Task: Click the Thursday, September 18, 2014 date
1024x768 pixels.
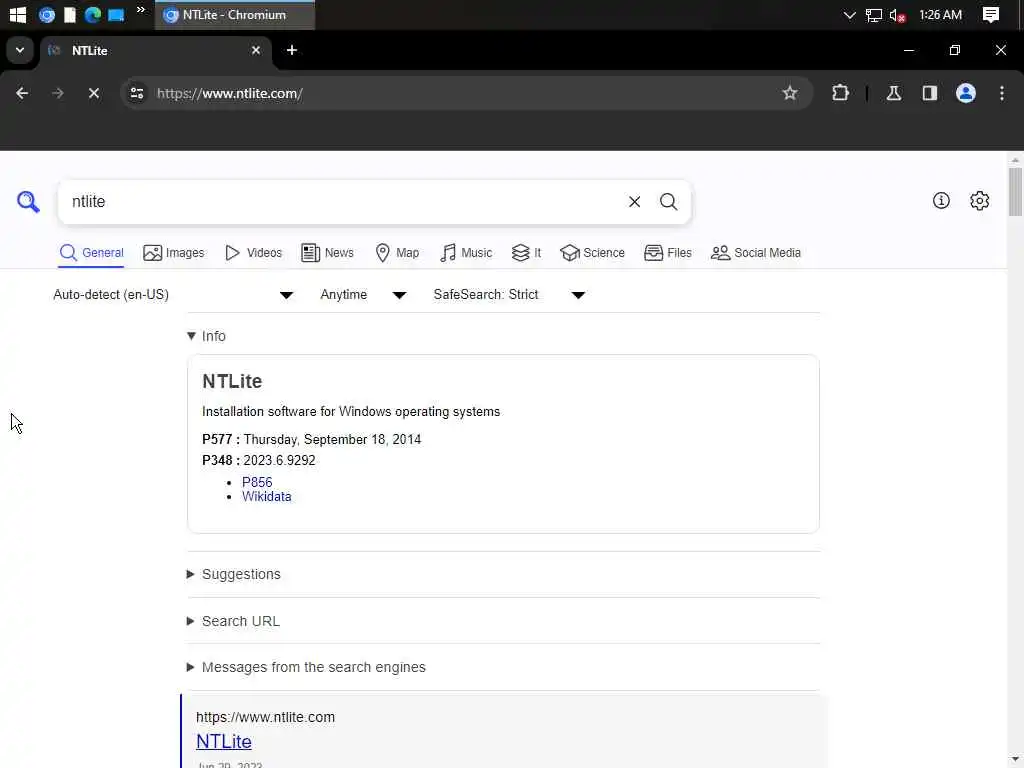Action: (332, 440)
